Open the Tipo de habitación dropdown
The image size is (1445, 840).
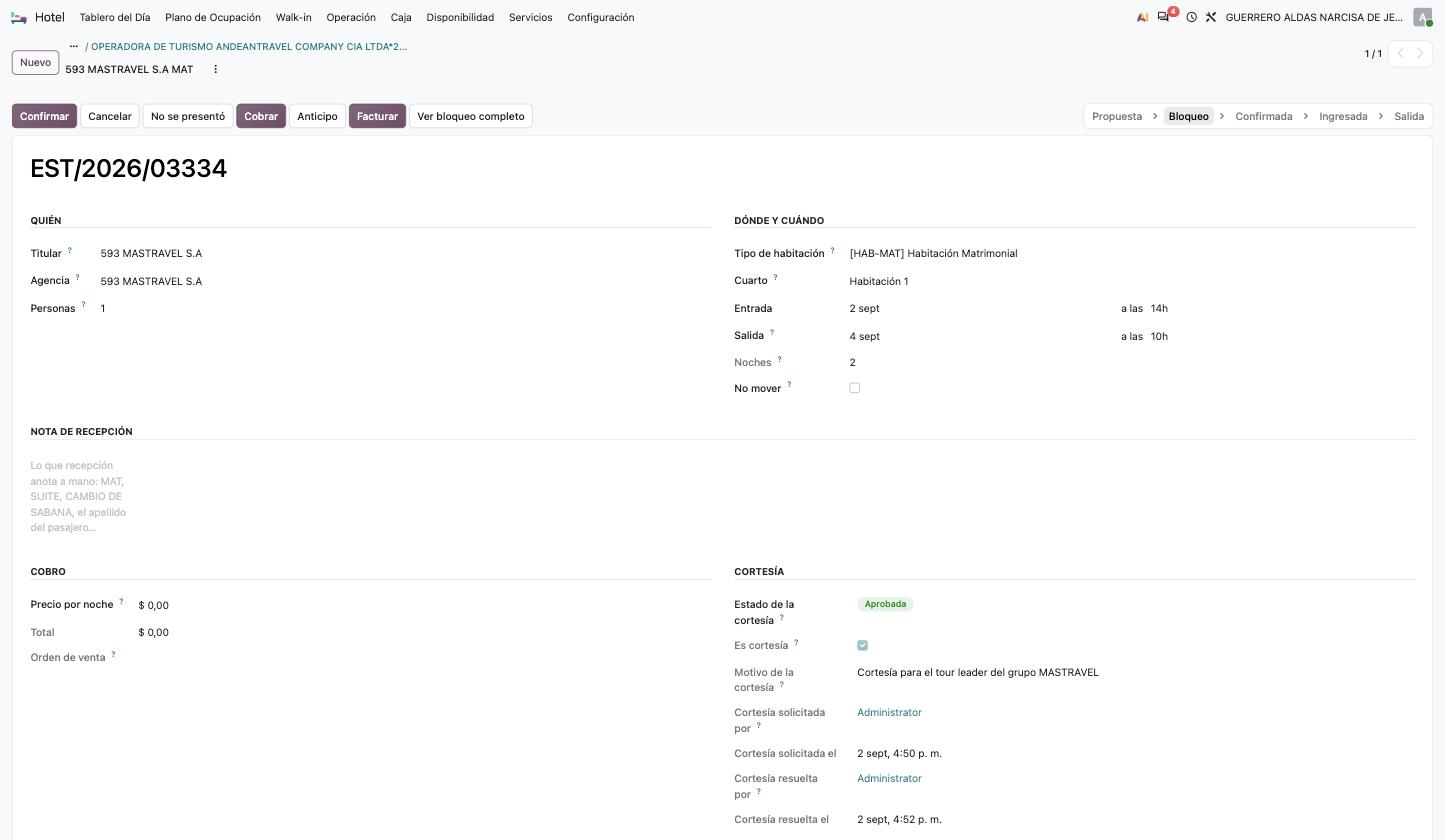click(x=1132, y=254)
